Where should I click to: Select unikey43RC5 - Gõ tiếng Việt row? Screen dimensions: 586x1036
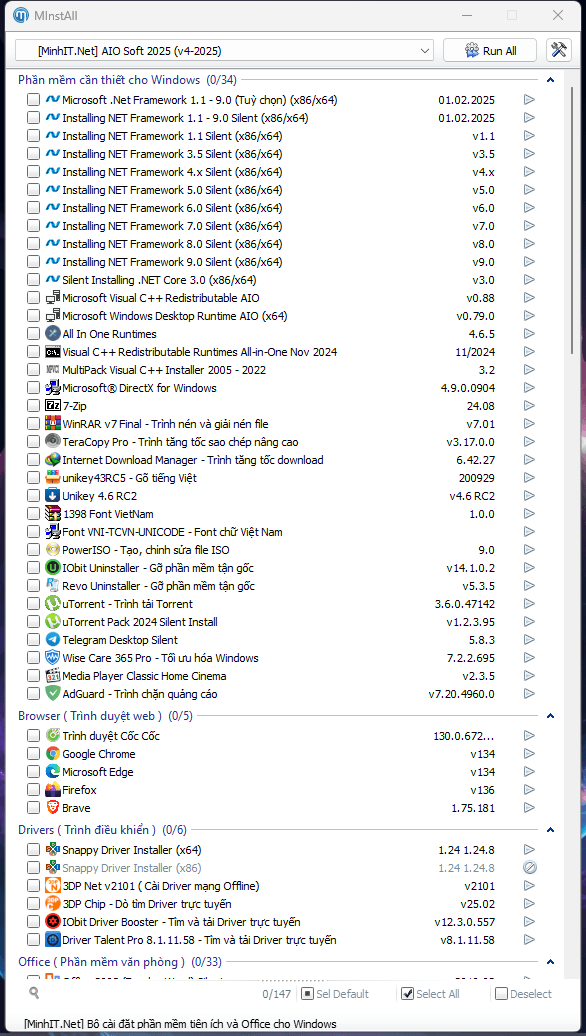click(x=129, y=478)
